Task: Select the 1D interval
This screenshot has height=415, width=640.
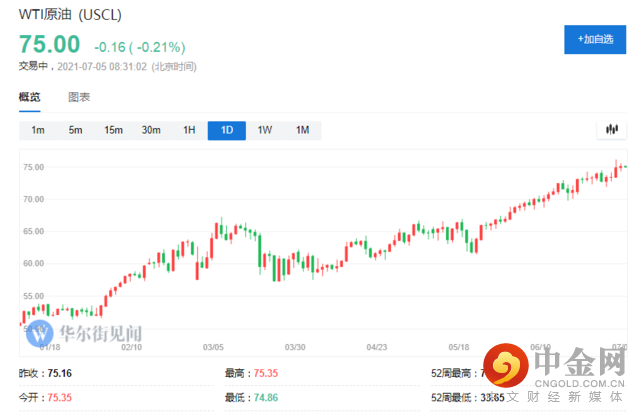Action: coord(227,130)
